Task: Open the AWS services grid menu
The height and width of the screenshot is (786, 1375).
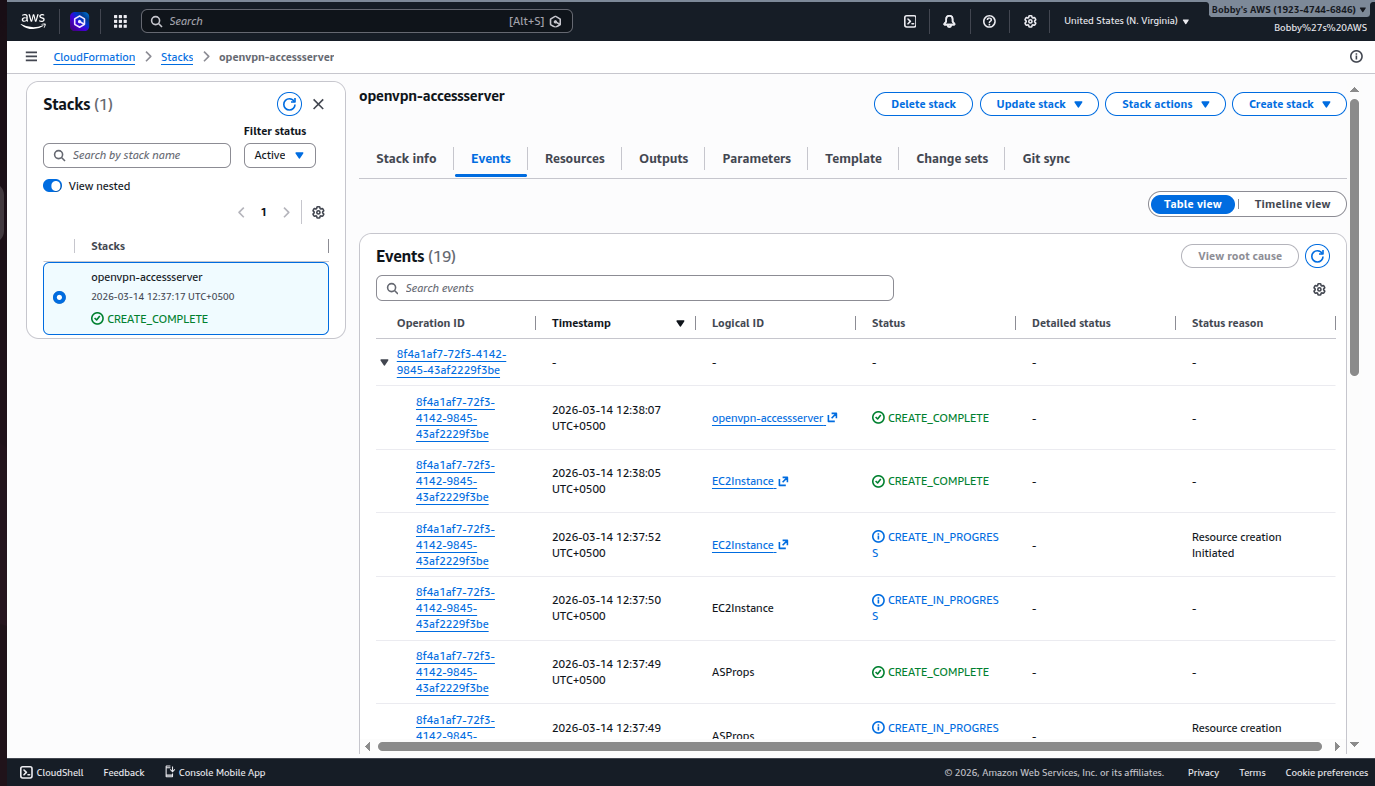Action: click(x=120, y=21)
